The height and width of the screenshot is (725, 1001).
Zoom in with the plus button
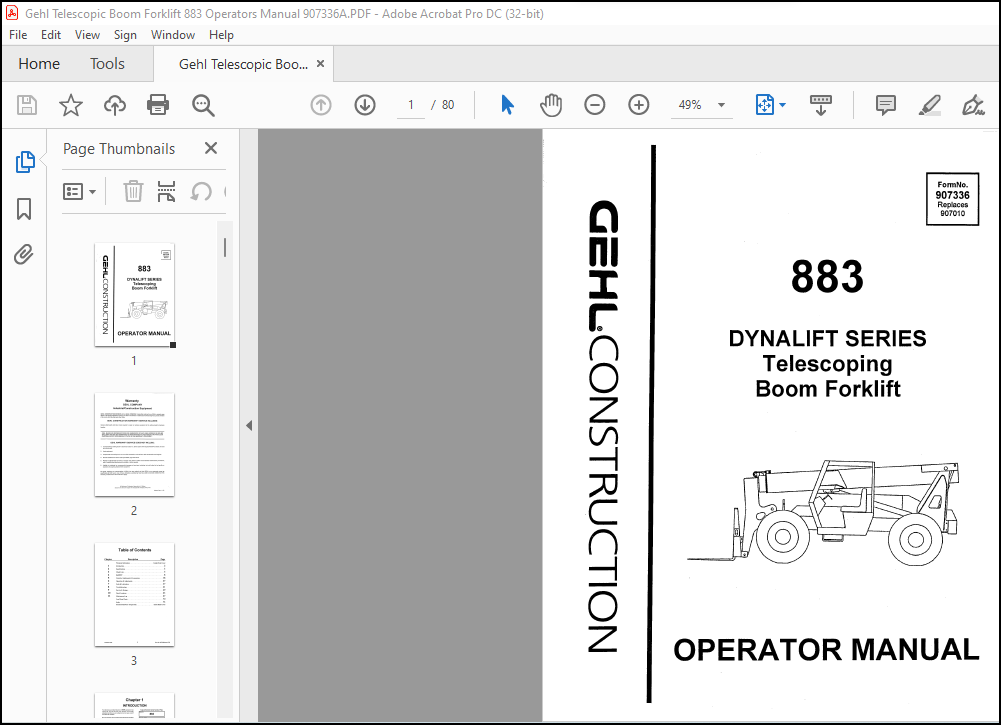coord(638,105)
